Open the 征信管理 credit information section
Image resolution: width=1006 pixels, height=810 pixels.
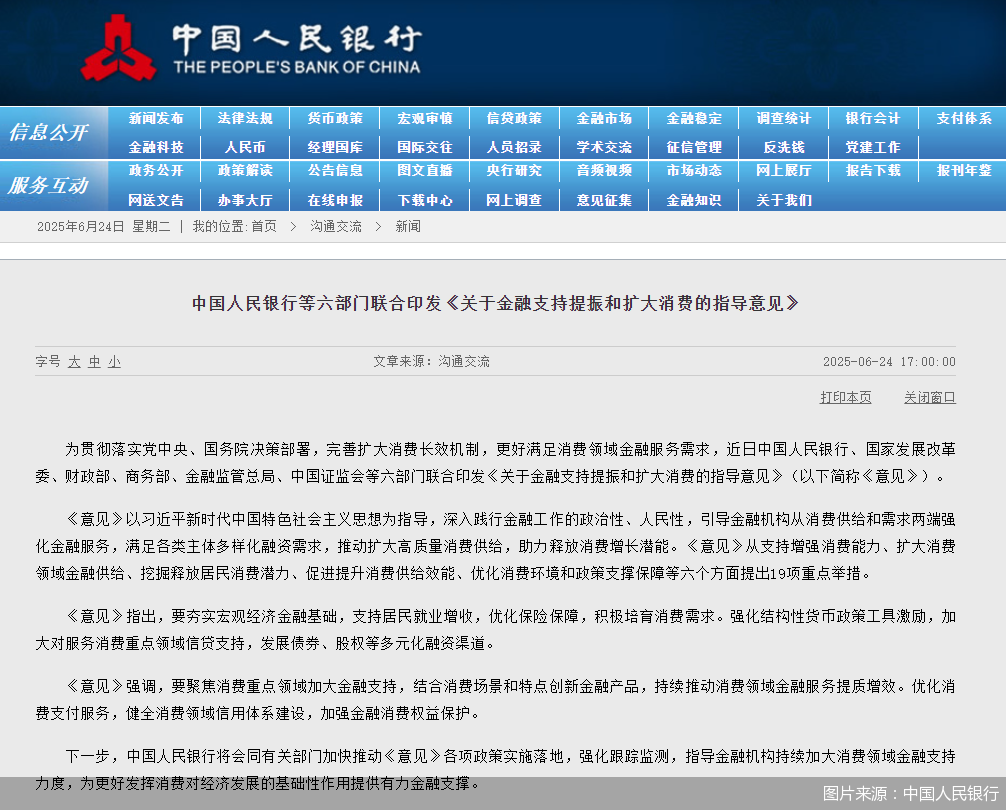click(693, 146)
